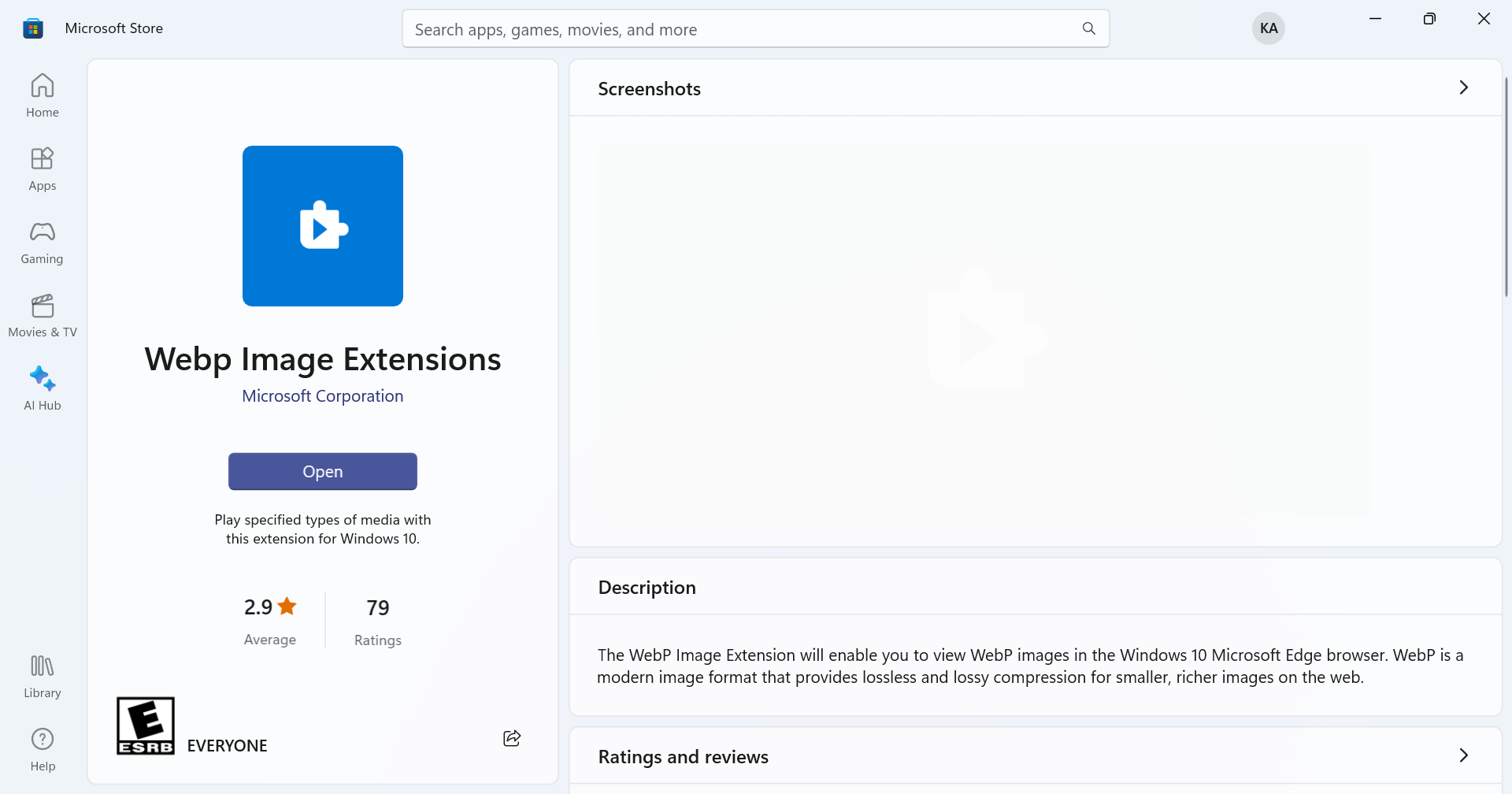Expand the Ratings and reviews chevron
This screenshot has height=794, width=1512.
1463,755
